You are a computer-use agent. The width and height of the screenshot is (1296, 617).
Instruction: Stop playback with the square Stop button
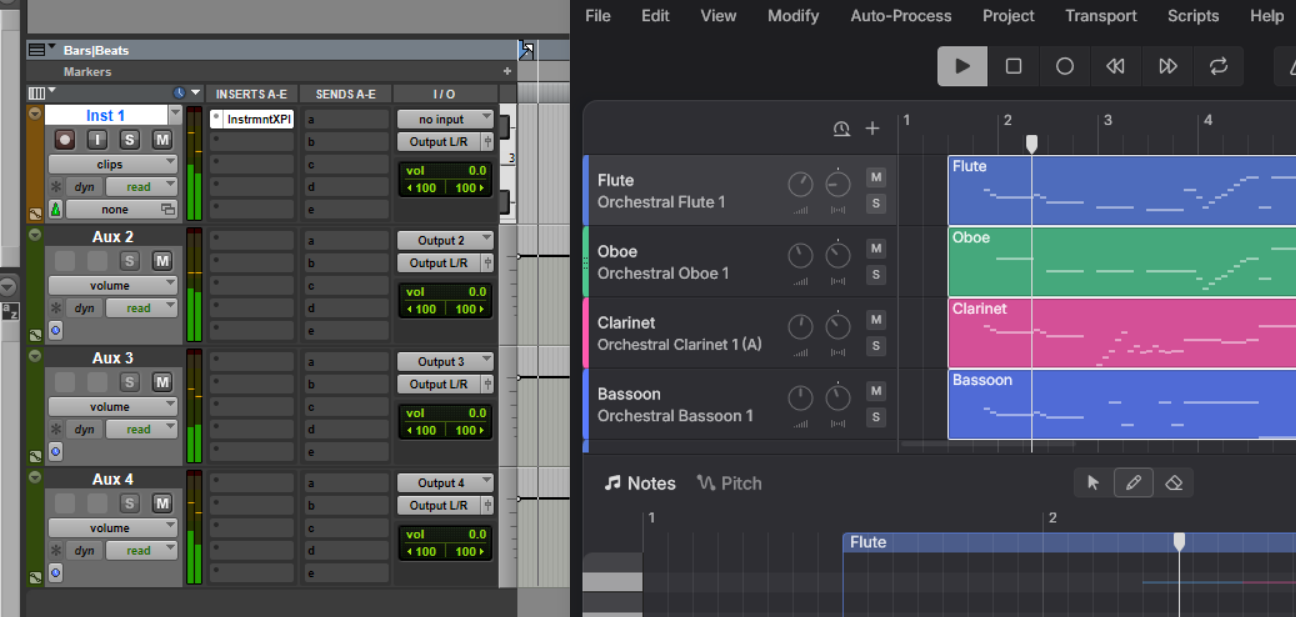coord(1013,66)
